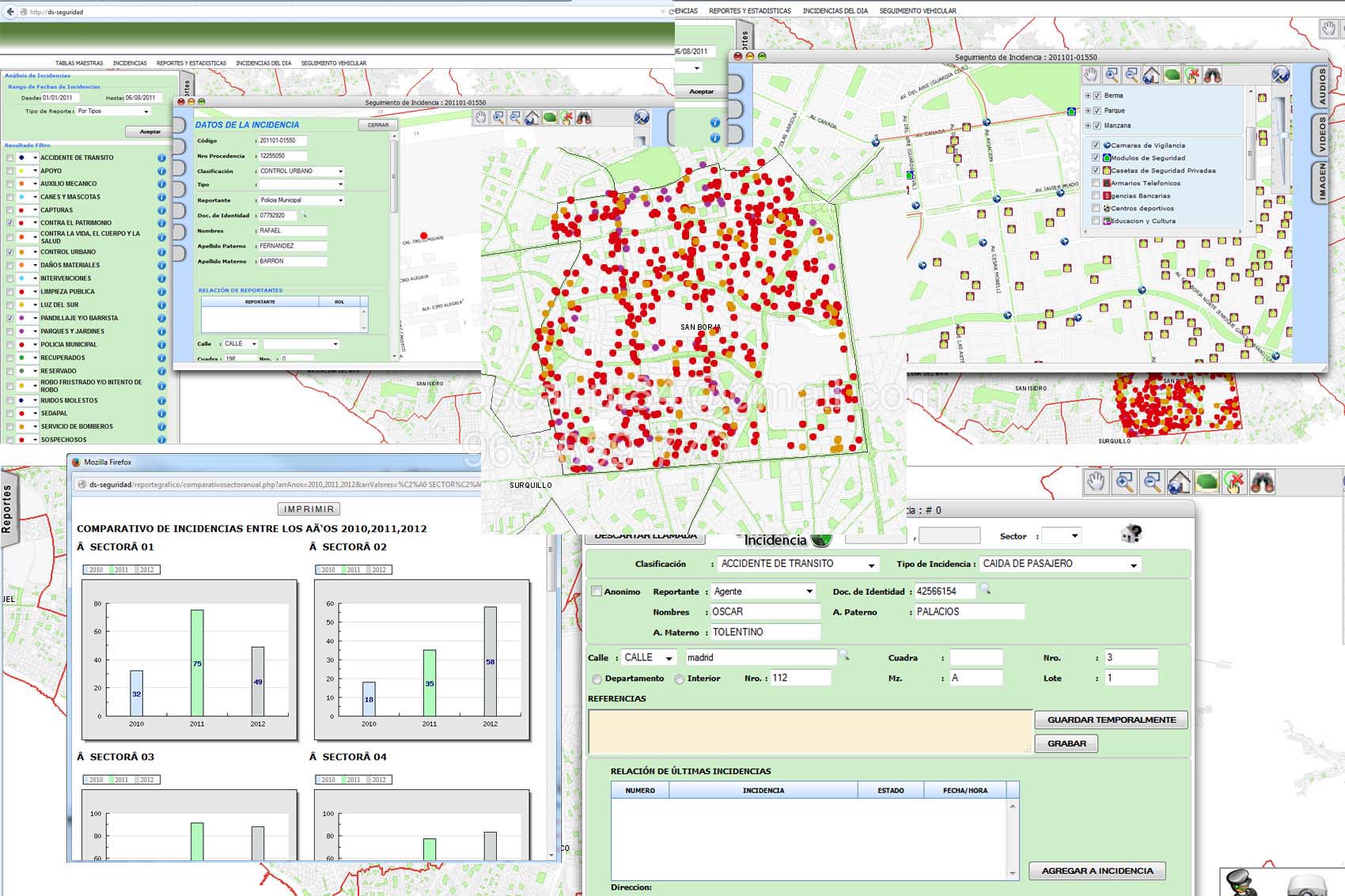Image resolution: width=1345 pixels, height=896 pixels.
Task: Click zoom-in tool in right Seguimiento window
Action: 1112,75
